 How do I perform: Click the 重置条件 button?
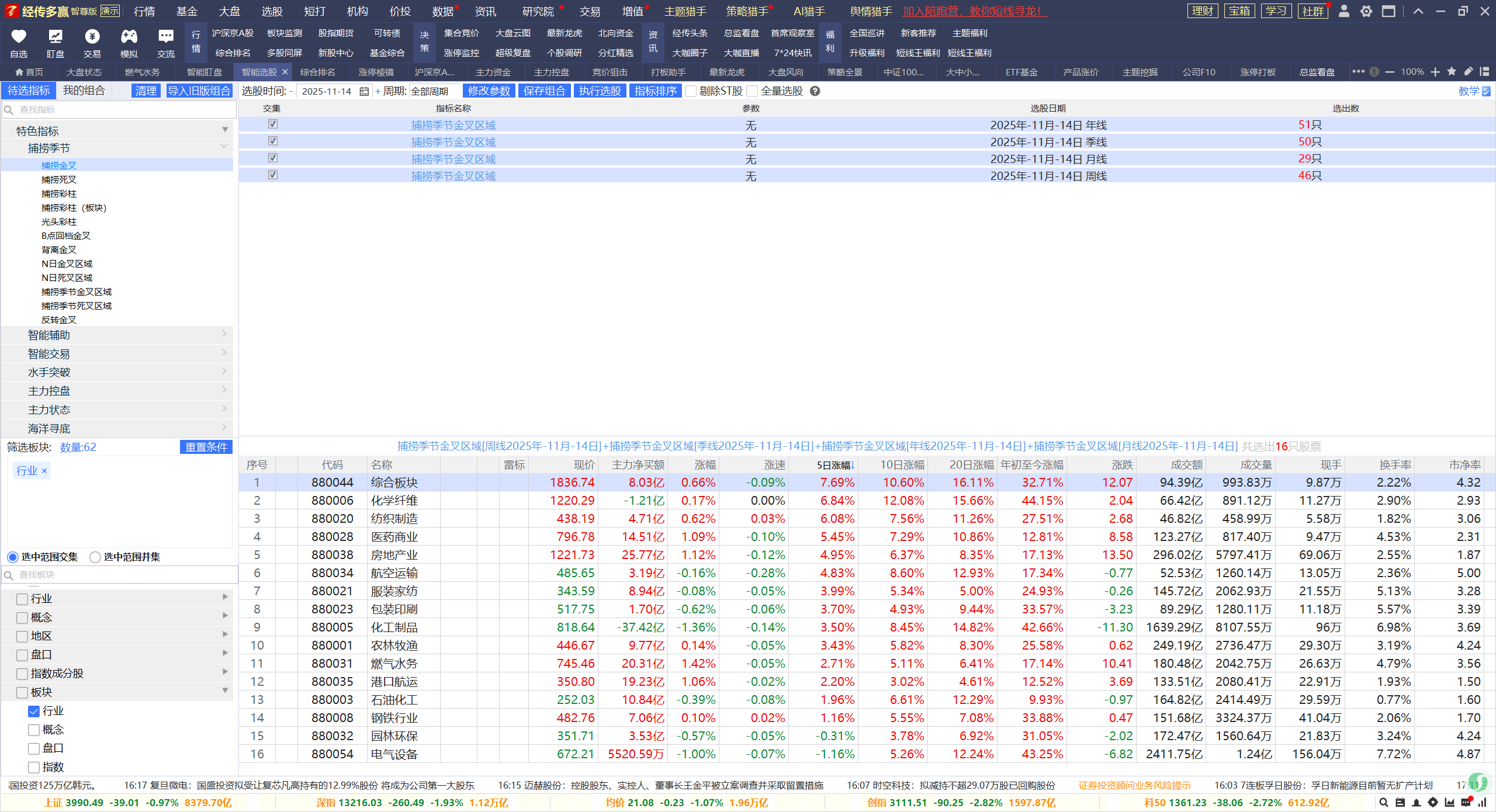point(206,447)
